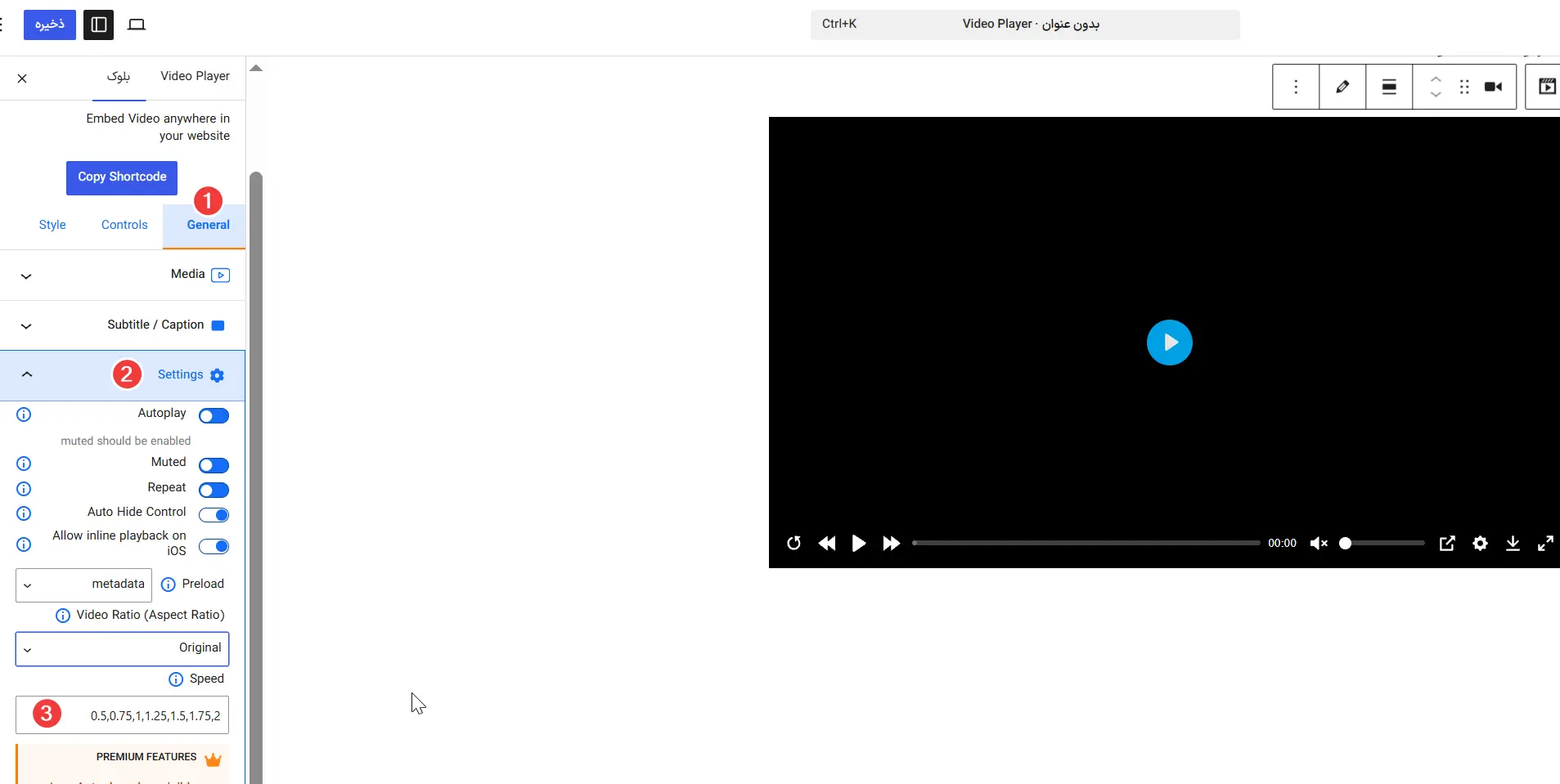1560x784 pixels.
Task: Click the download icon in player
Action: [x=1513, y=543]
